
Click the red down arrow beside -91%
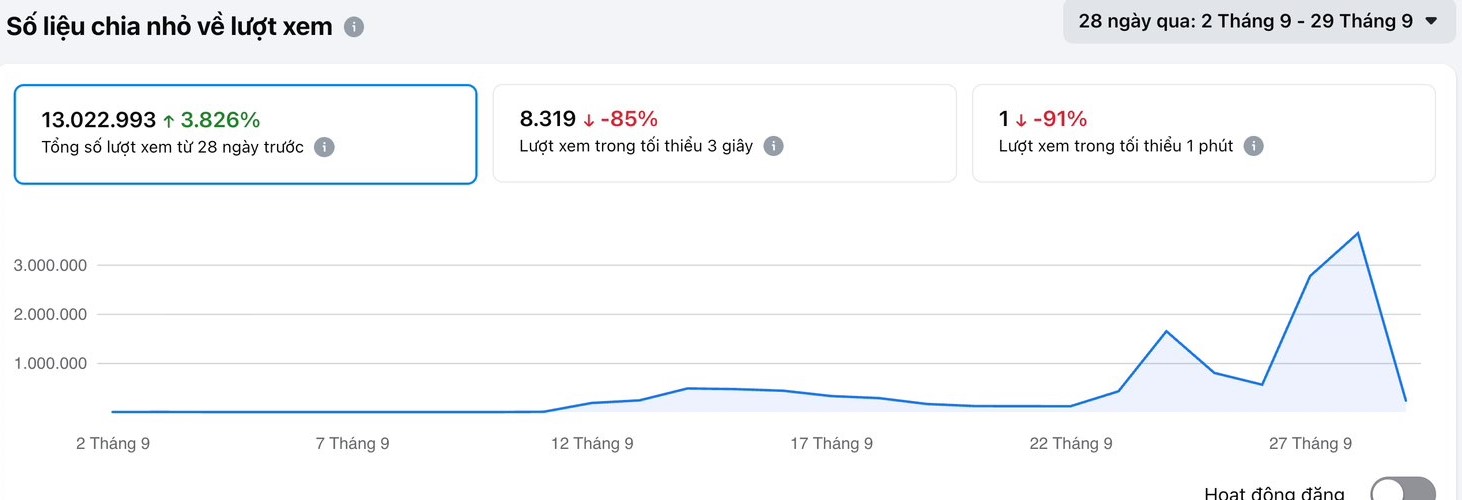tap(1021, 120)
